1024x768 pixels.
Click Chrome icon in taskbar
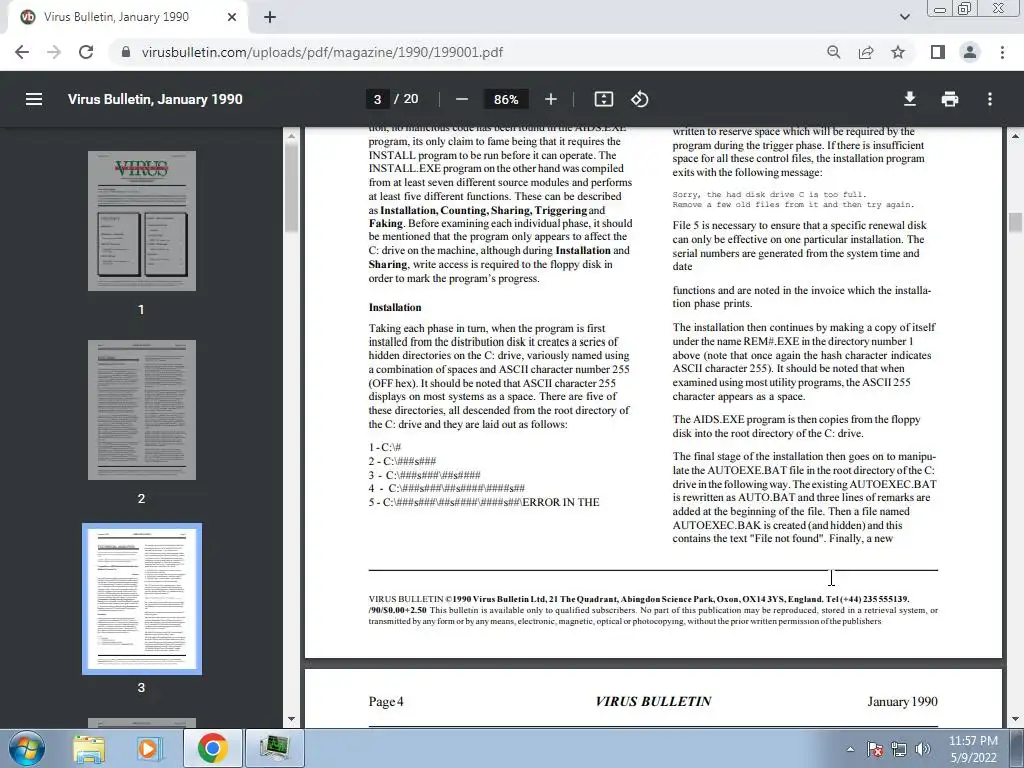click(212, 748)
